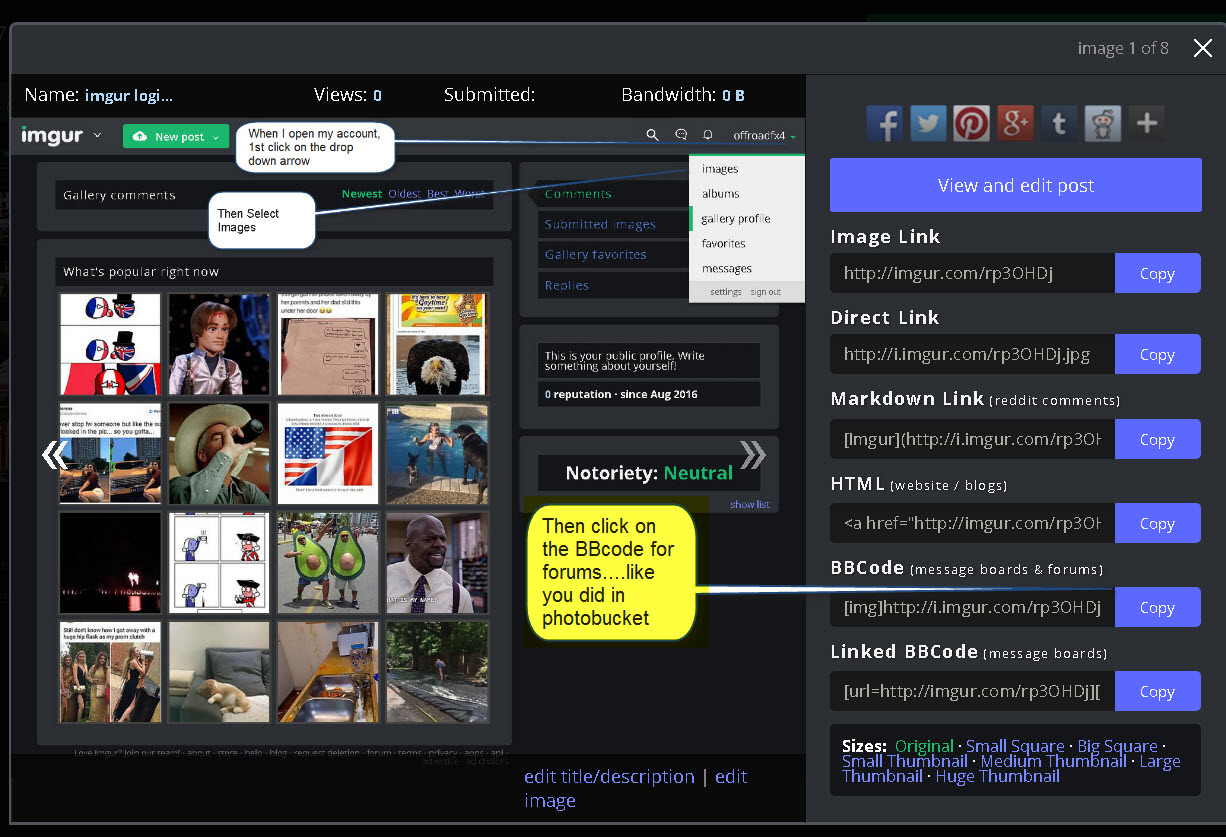Select the BBCode text field

click(x=972, y=607)
